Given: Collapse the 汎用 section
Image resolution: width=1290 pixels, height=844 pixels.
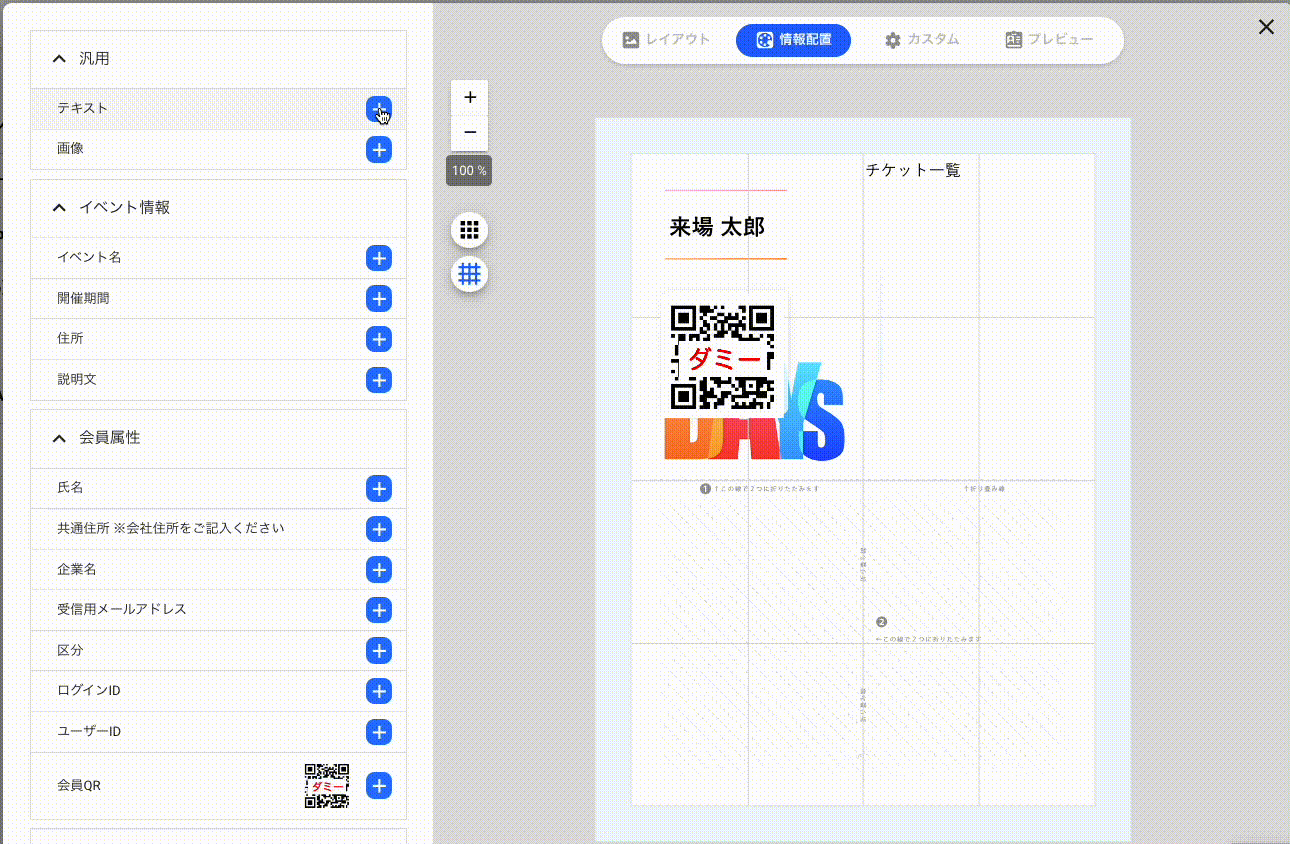Looking at the screenshot, I should pos(59,59).
